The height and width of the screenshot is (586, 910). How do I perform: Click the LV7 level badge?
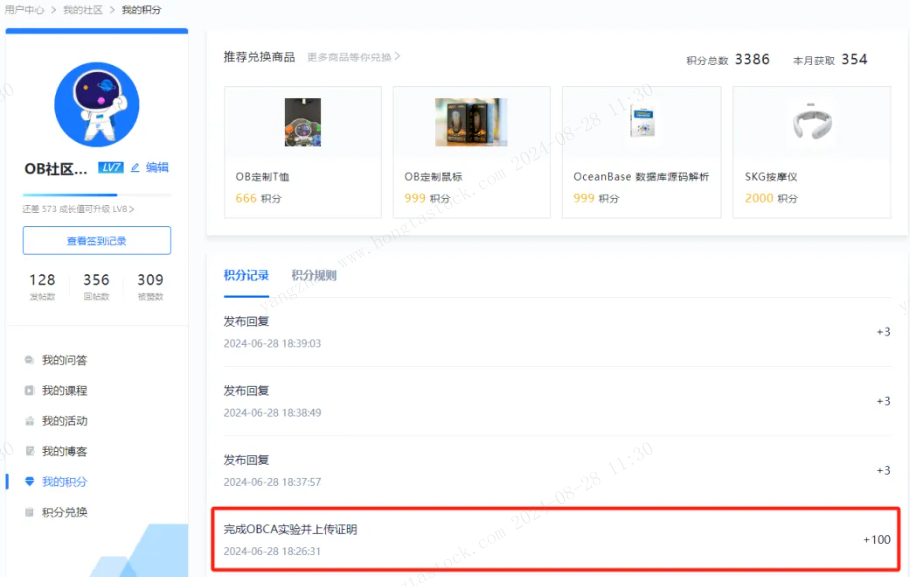(x=110, y=168)
